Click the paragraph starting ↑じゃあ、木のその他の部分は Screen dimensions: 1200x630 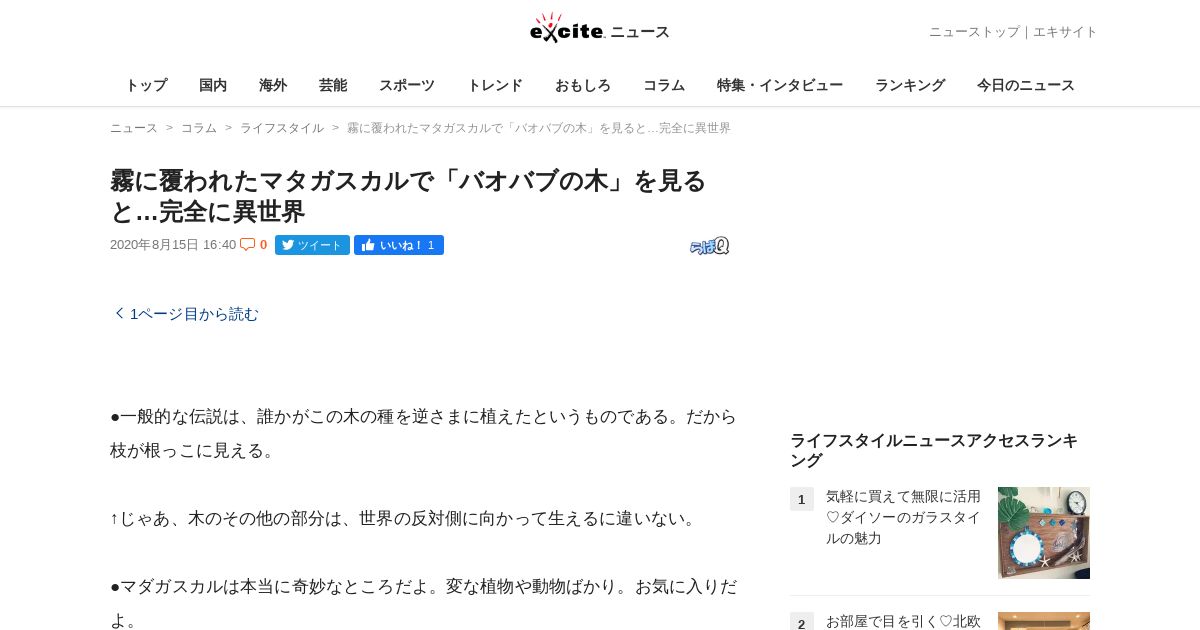click(405, 518)
